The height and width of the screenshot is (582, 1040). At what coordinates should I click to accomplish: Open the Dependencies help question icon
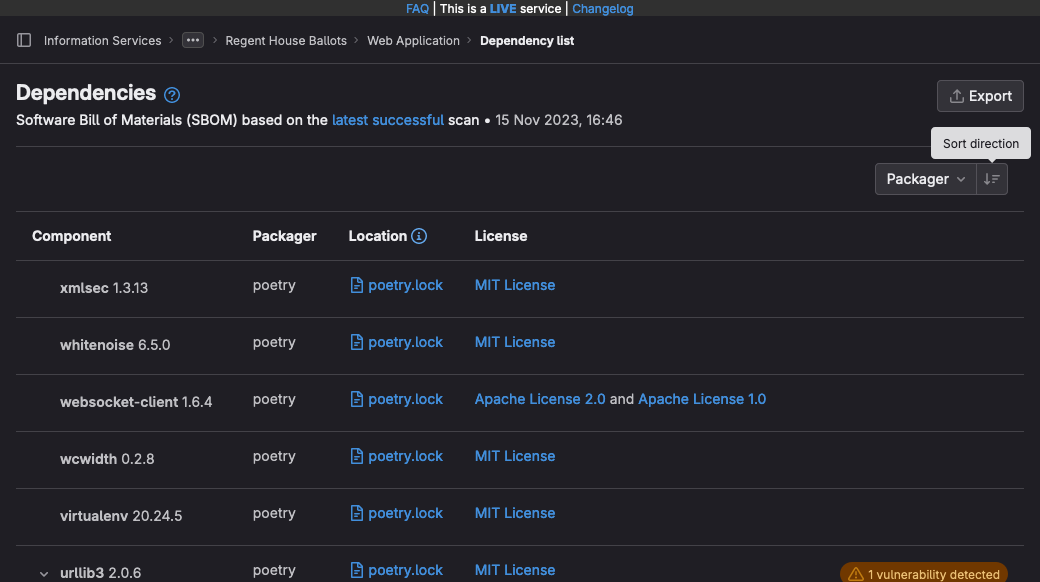[x=172, y=95]
